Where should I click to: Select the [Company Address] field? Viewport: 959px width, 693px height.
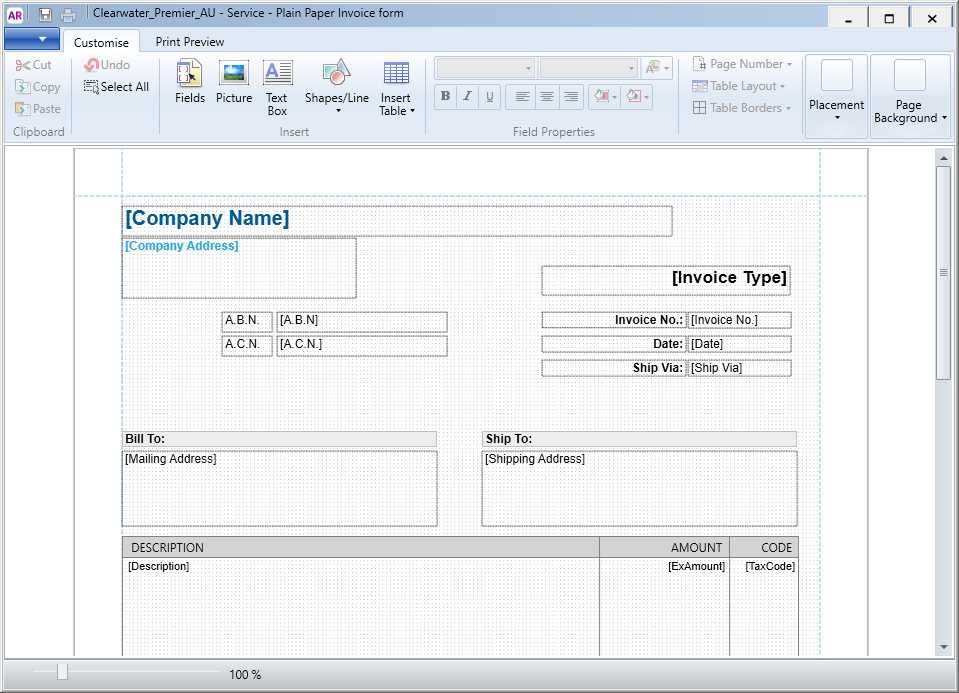pyautogui.click(x=239, y=269)
